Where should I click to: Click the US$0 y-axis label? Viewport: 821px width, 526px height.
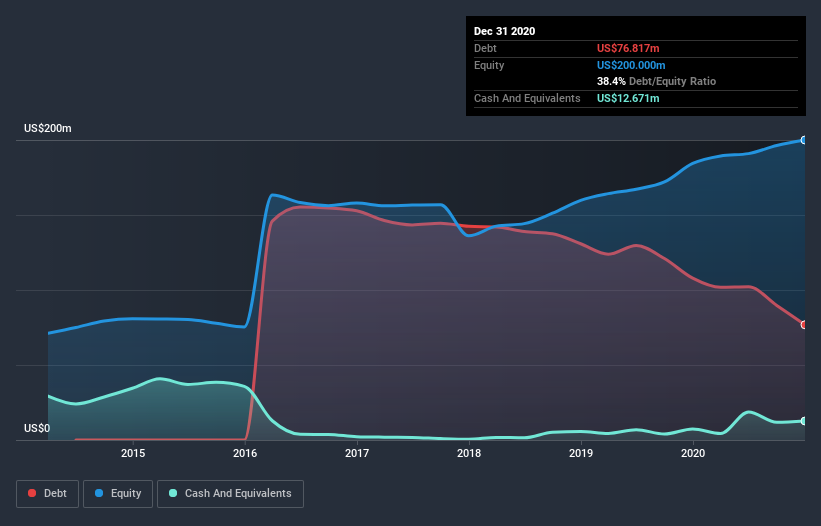[x=37, y=429]
